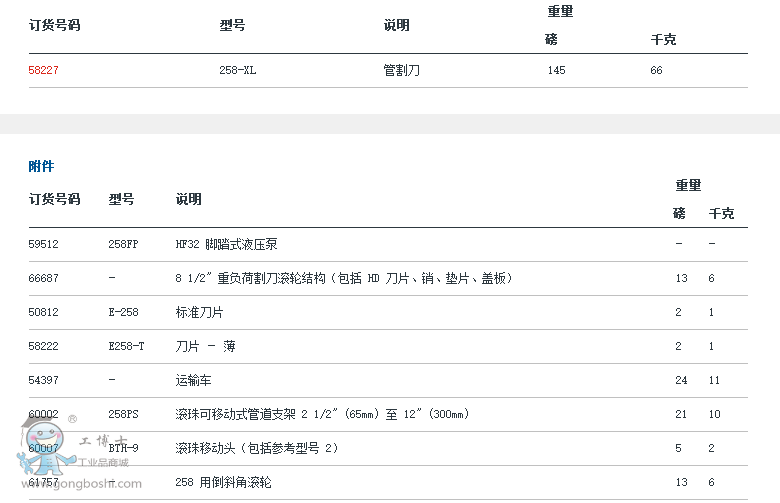780x503 pixels.
Task: Select the 258 用倒斜角滚轮 description
Action: pyautogui.click(x=225, y=483)
